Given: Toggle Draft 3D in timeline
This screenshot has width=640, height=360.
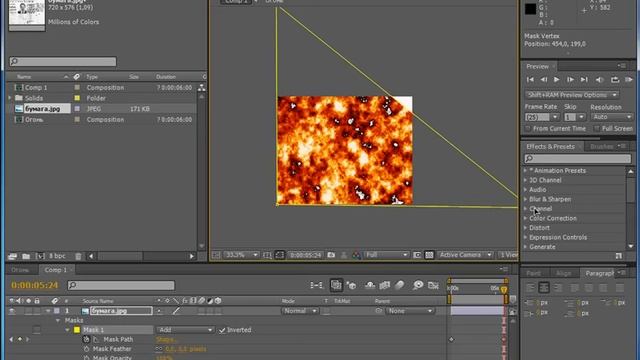Looking at the screenshot, I should [351, 285].
